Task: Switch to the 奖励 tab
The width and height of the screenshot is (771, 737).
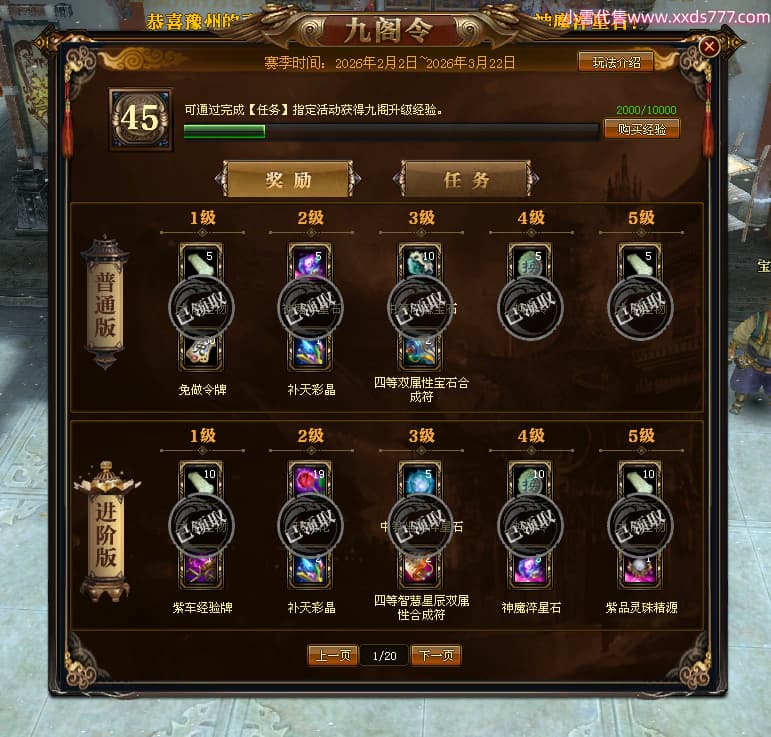Action: 288,179
